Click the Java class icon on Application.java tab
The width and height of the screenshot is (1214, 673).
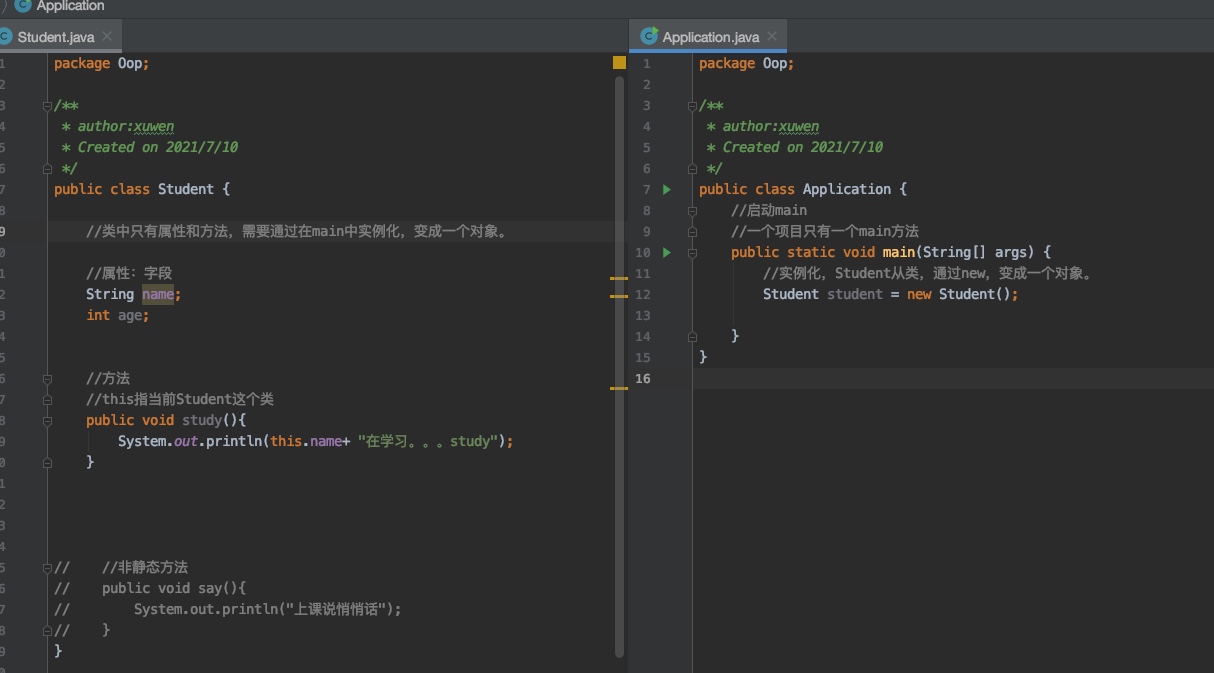pyautogui.click(x=647, y=35)
